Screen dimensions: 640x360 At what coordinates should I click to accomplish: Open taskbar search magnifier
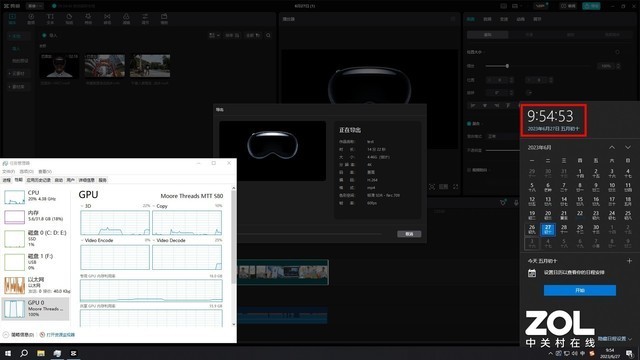pos(24,353)
